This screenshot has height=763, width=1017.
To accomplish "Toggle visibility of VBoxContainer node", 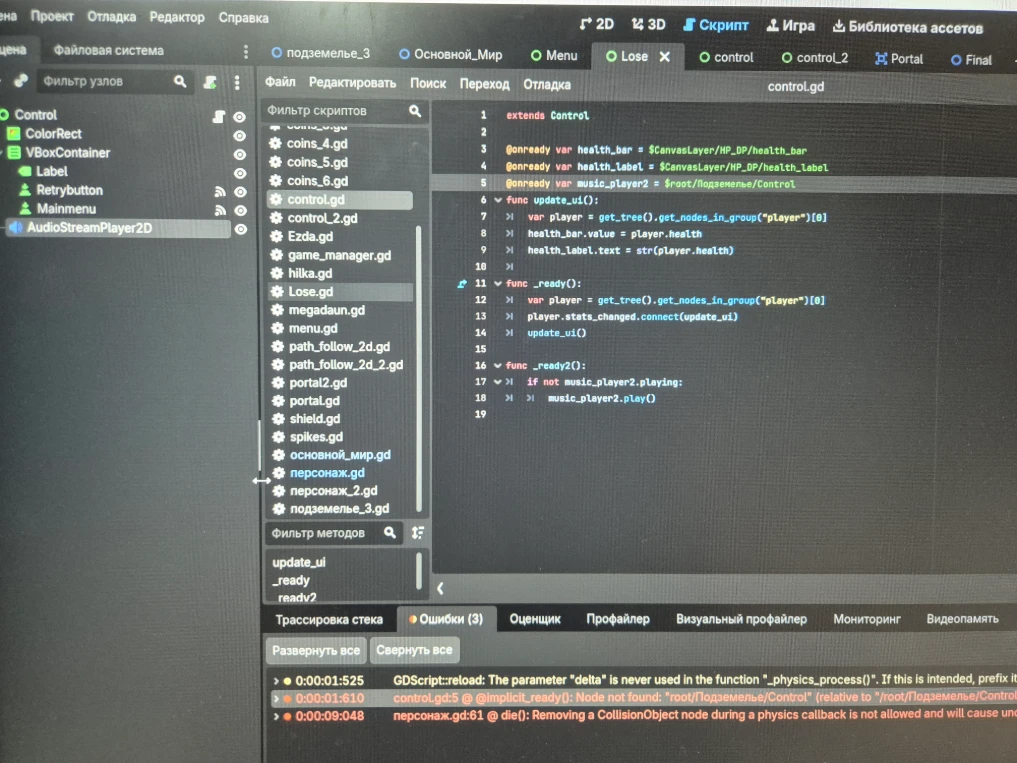I will 239,154.
